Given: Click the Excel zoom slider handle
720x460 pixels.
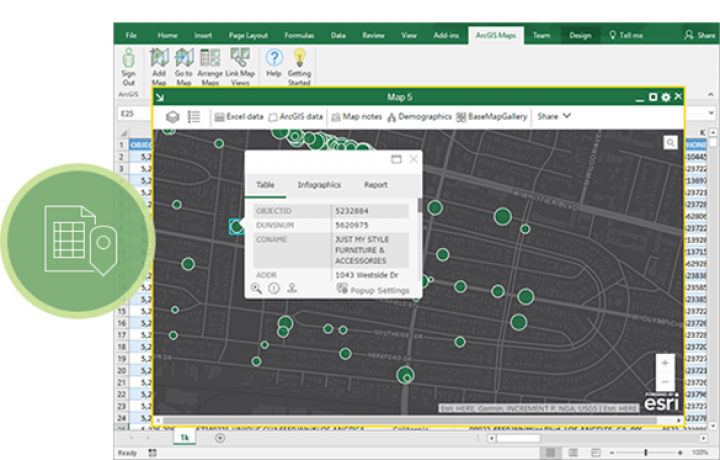Looking at the screenshot, I should click(x=645, y=453).
